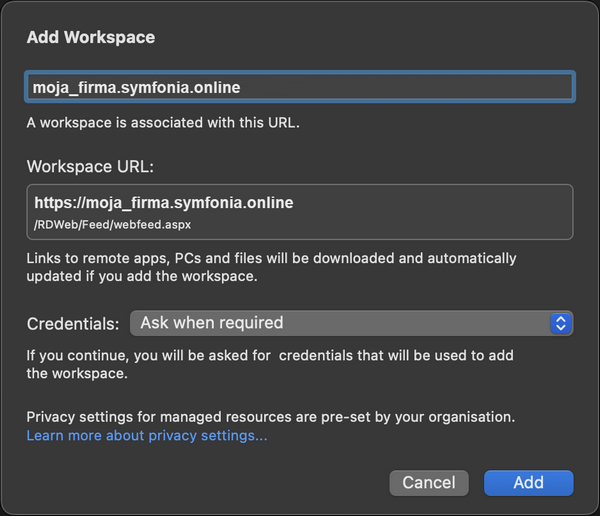600x516 pixels.
Task: Click the bold https://moja_firma.symfonia.online URL
Action: click(164, 203)
